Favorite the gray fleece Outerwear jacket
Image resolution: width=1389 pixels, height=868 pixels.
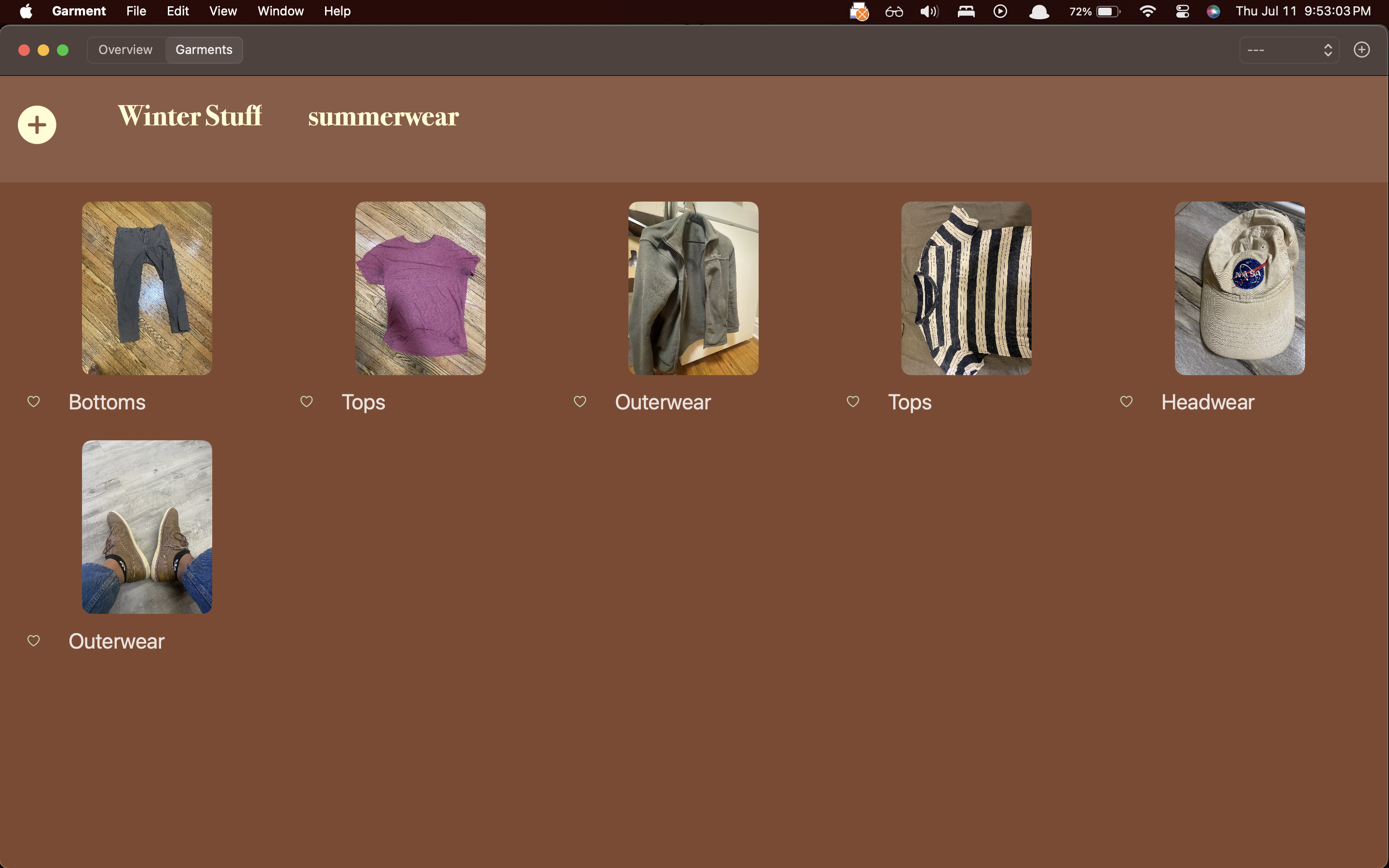pyautogui.click(x=580, y=402)
